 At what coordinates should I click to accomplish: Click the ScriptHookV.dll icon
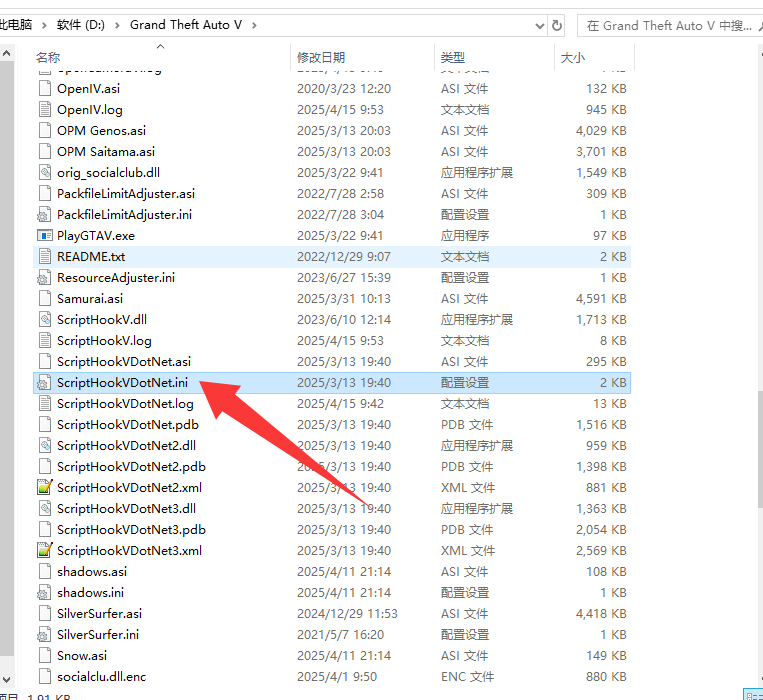click(45, 319)
